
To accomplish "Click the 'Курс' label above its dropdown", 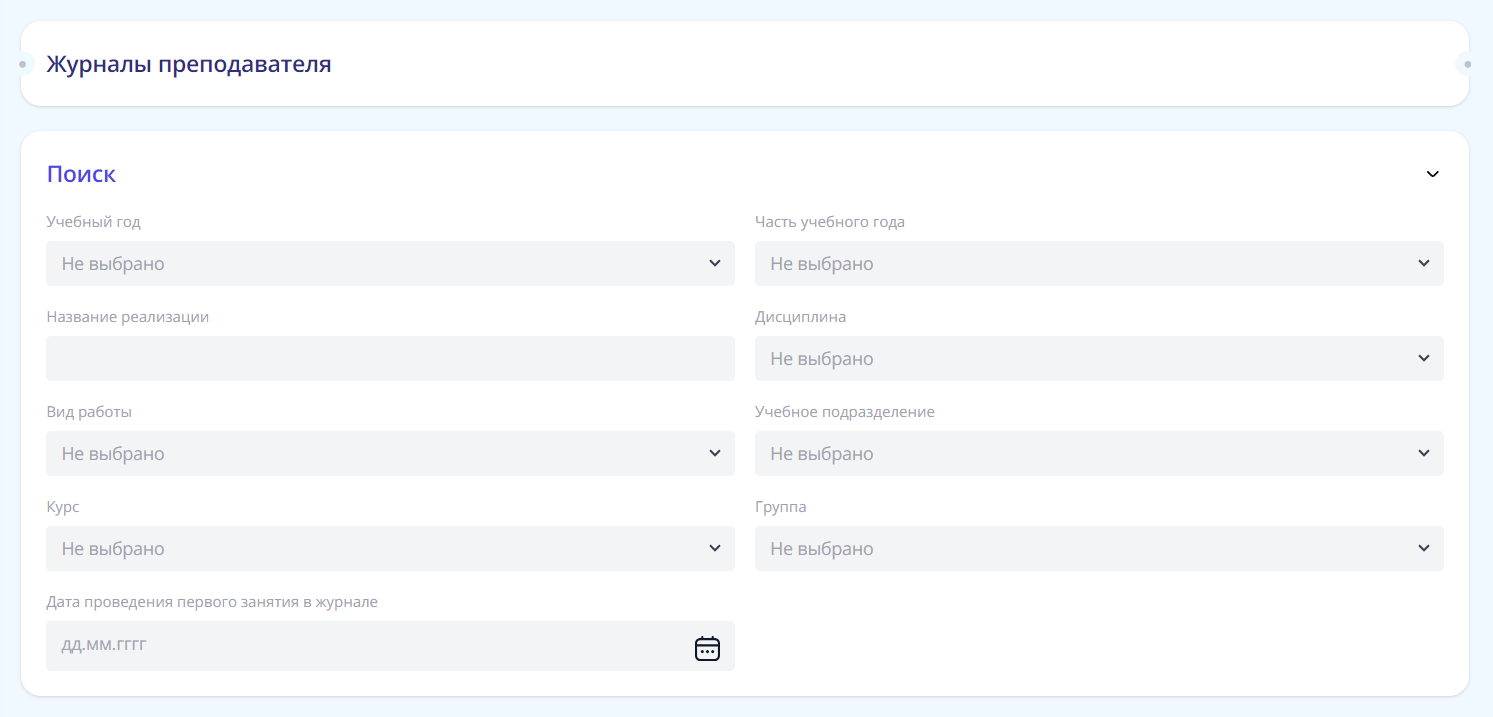I will click(x=63, y=507).
